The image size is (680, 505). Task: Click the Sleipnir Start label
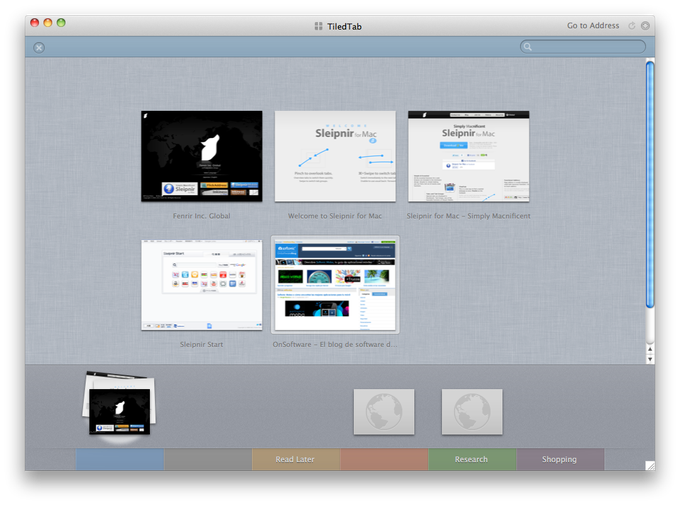202,344
